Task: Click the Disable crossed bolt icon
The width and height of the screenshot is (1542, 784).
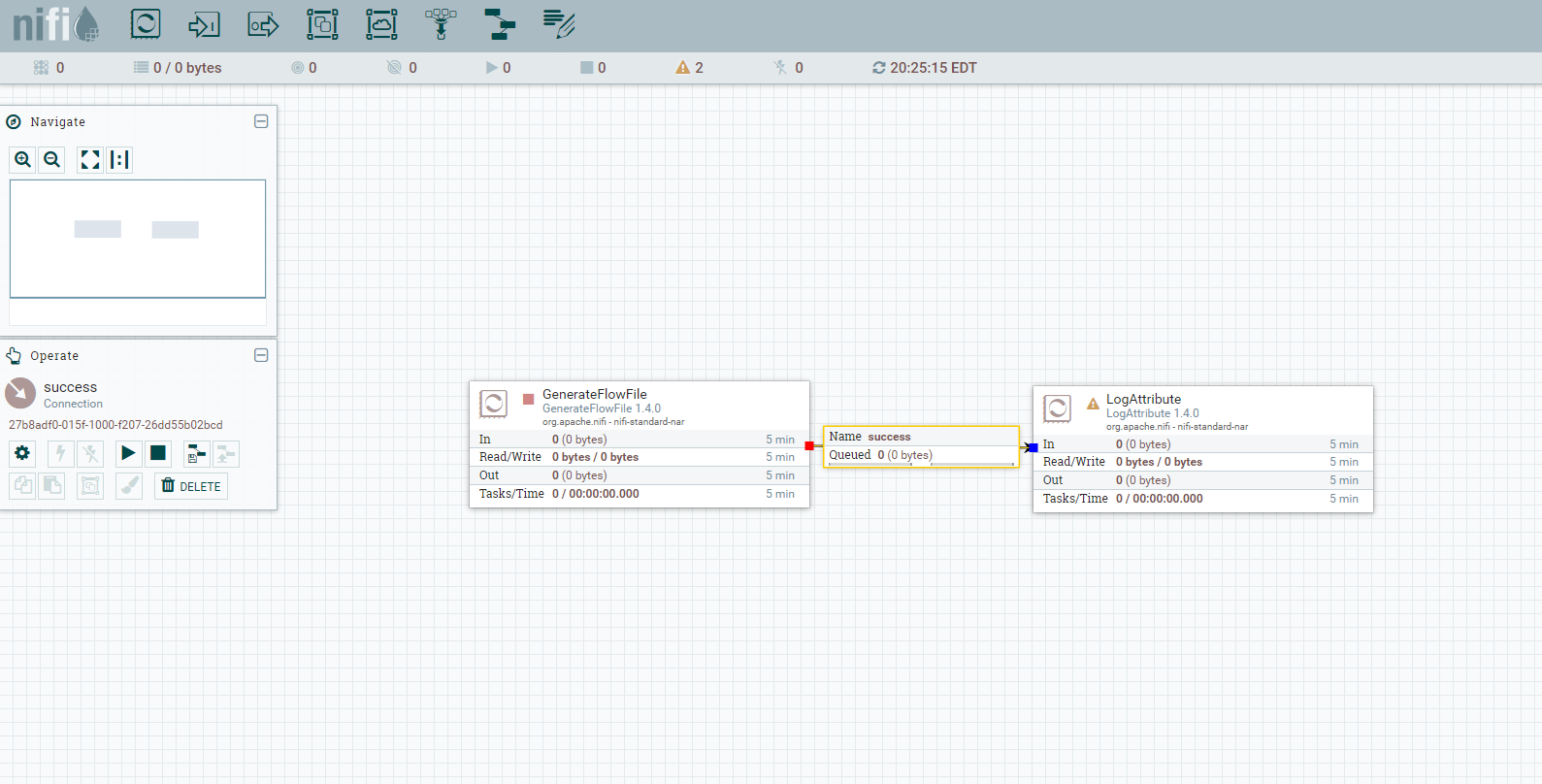Action: click(90, 453)
